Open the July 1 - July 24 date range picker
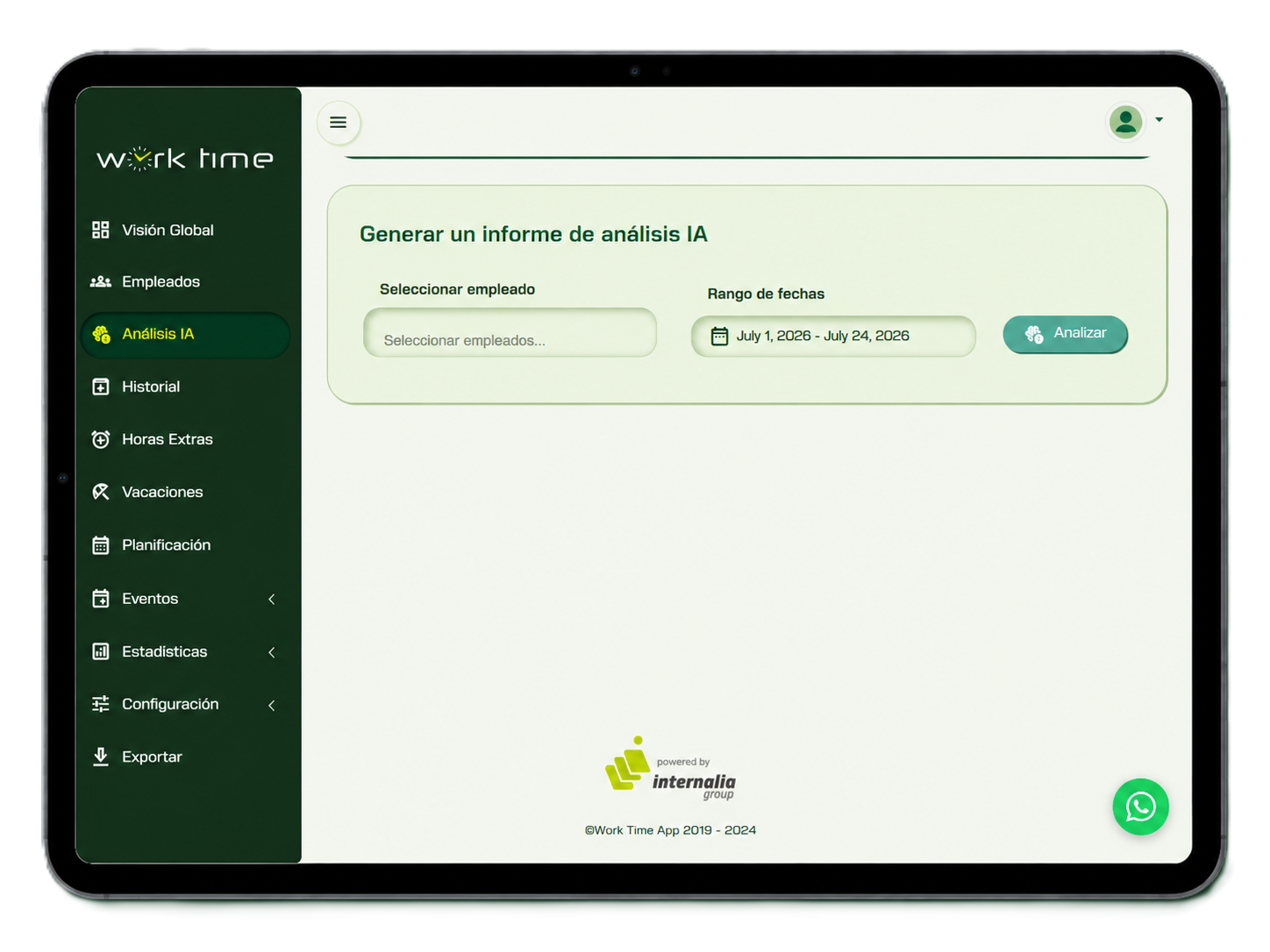1270x952 pixels. point(833,336)
